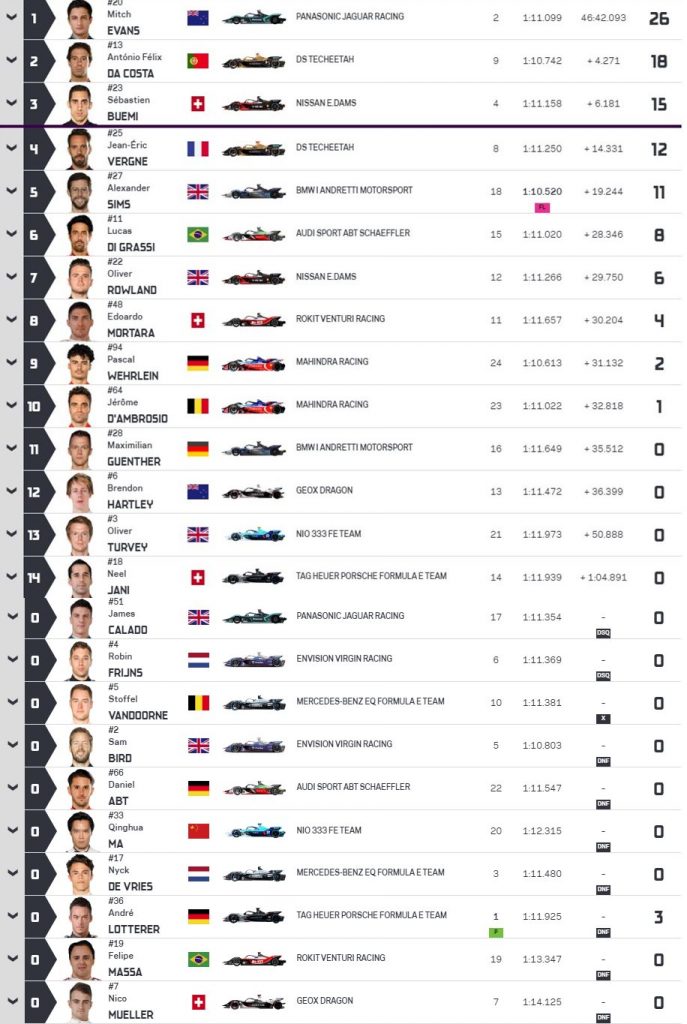
Task: Click the green pole position badge for Lotterer
Action: click(496, 933)
